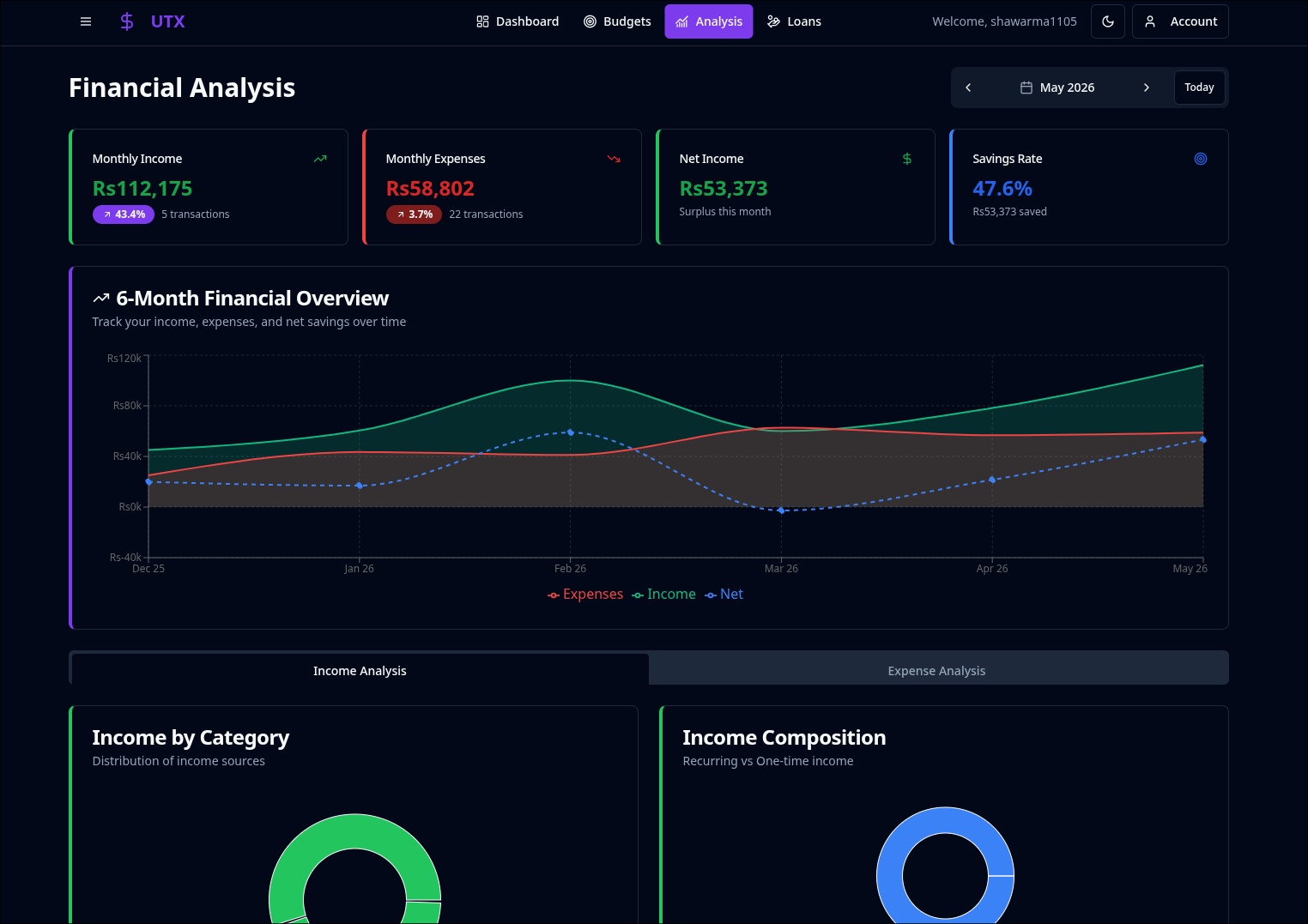Click the Rs53,373 saved text

point(1009,212)
